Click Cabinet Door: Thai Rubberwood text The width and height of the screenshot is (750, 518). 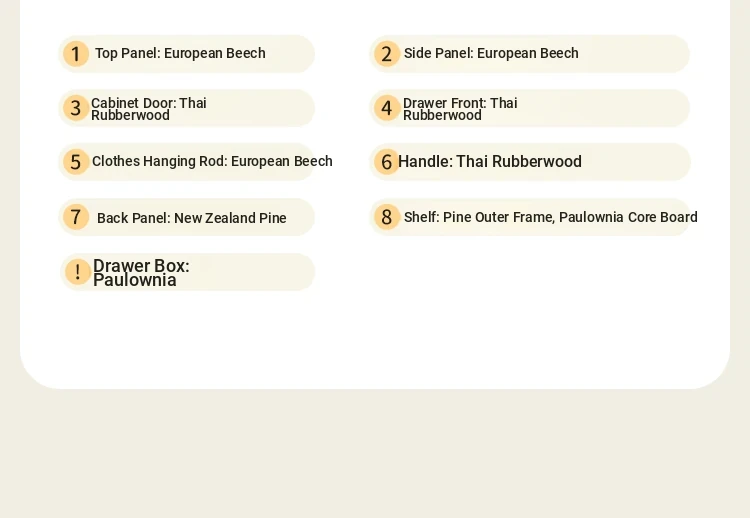click(149, 109)
